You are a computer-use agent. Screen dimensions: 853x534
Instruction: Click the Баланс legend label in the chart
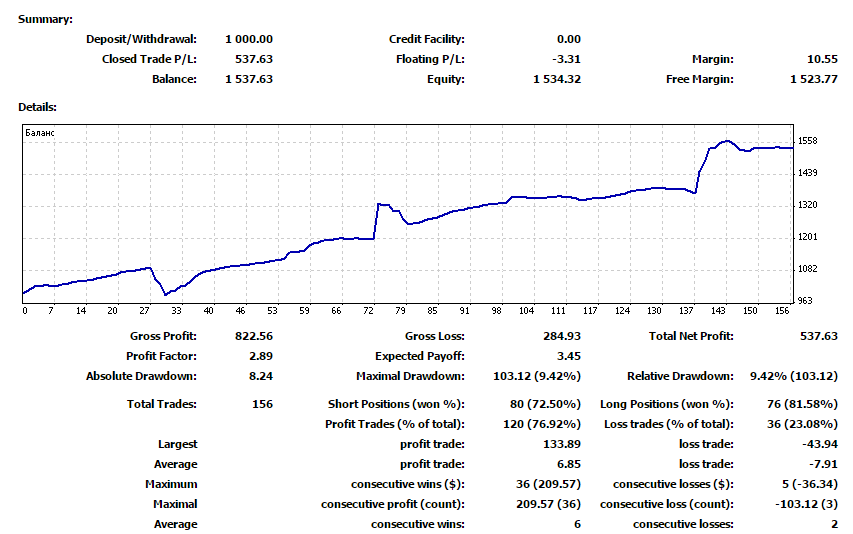40,132
